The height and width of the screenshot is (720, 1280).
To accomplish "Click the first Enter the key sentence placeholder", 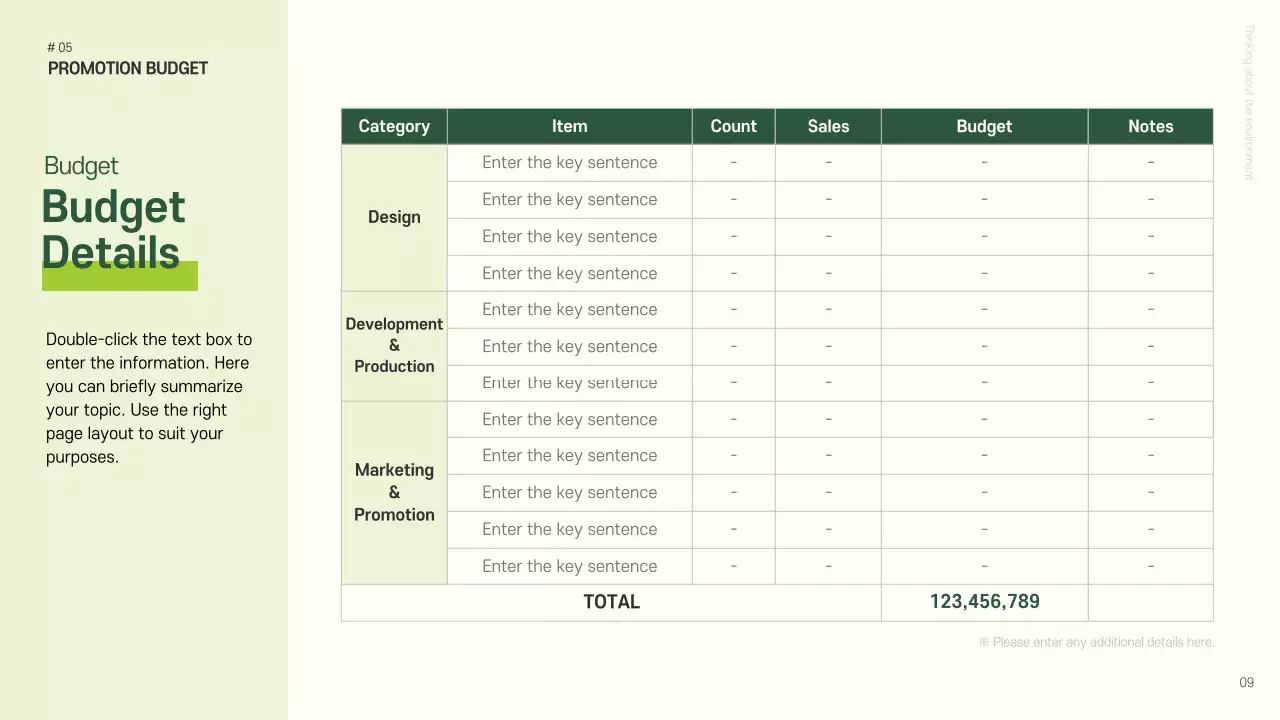I will pyautogui.click(x=569, y=162).
